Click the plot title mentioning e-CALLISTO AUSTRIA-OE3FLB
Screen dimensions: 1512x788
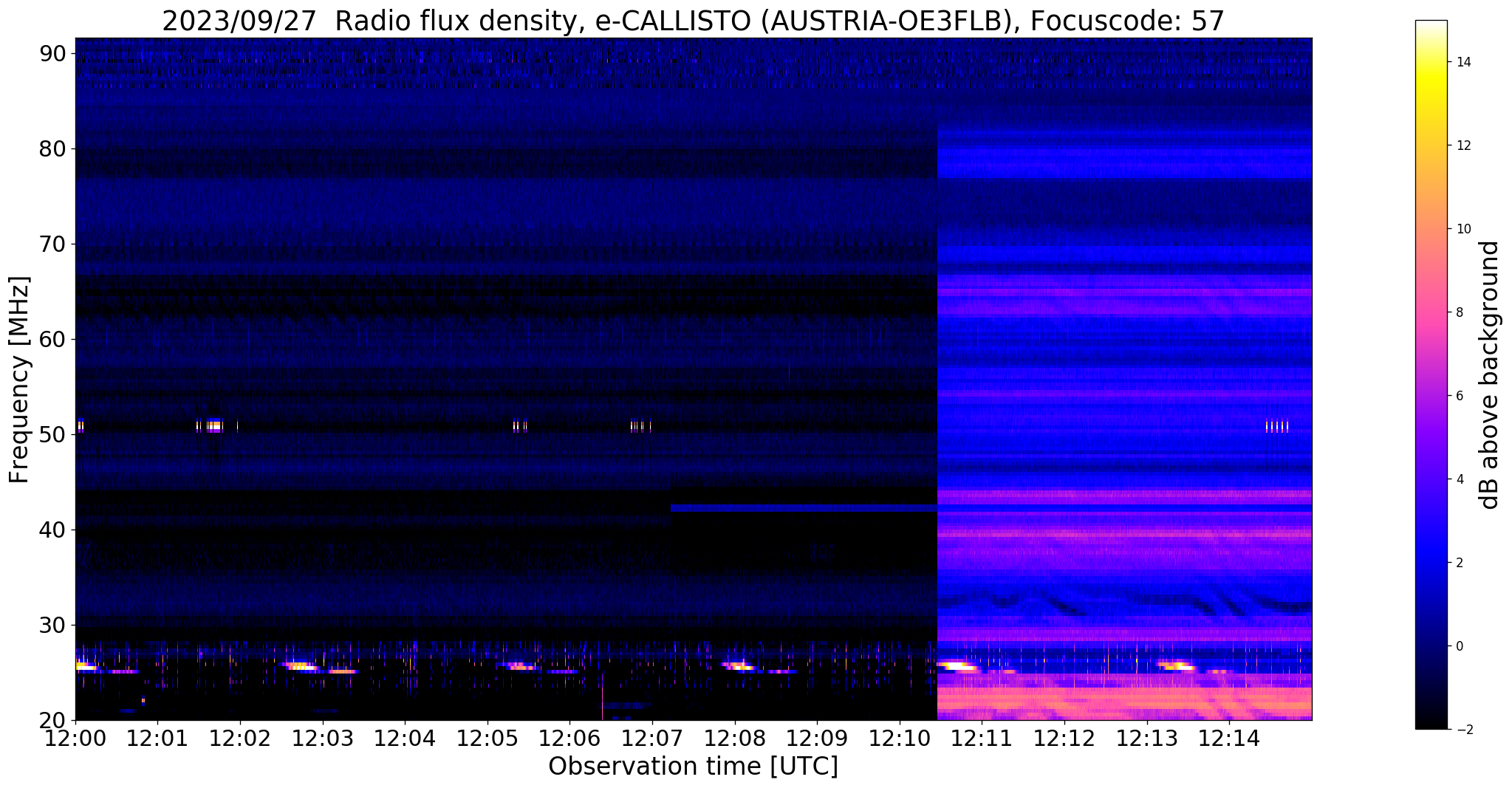pos(693,21)
